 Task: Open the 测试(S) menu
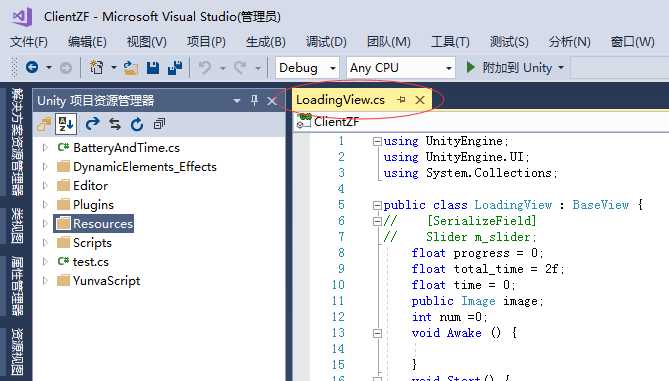point(509,42)
